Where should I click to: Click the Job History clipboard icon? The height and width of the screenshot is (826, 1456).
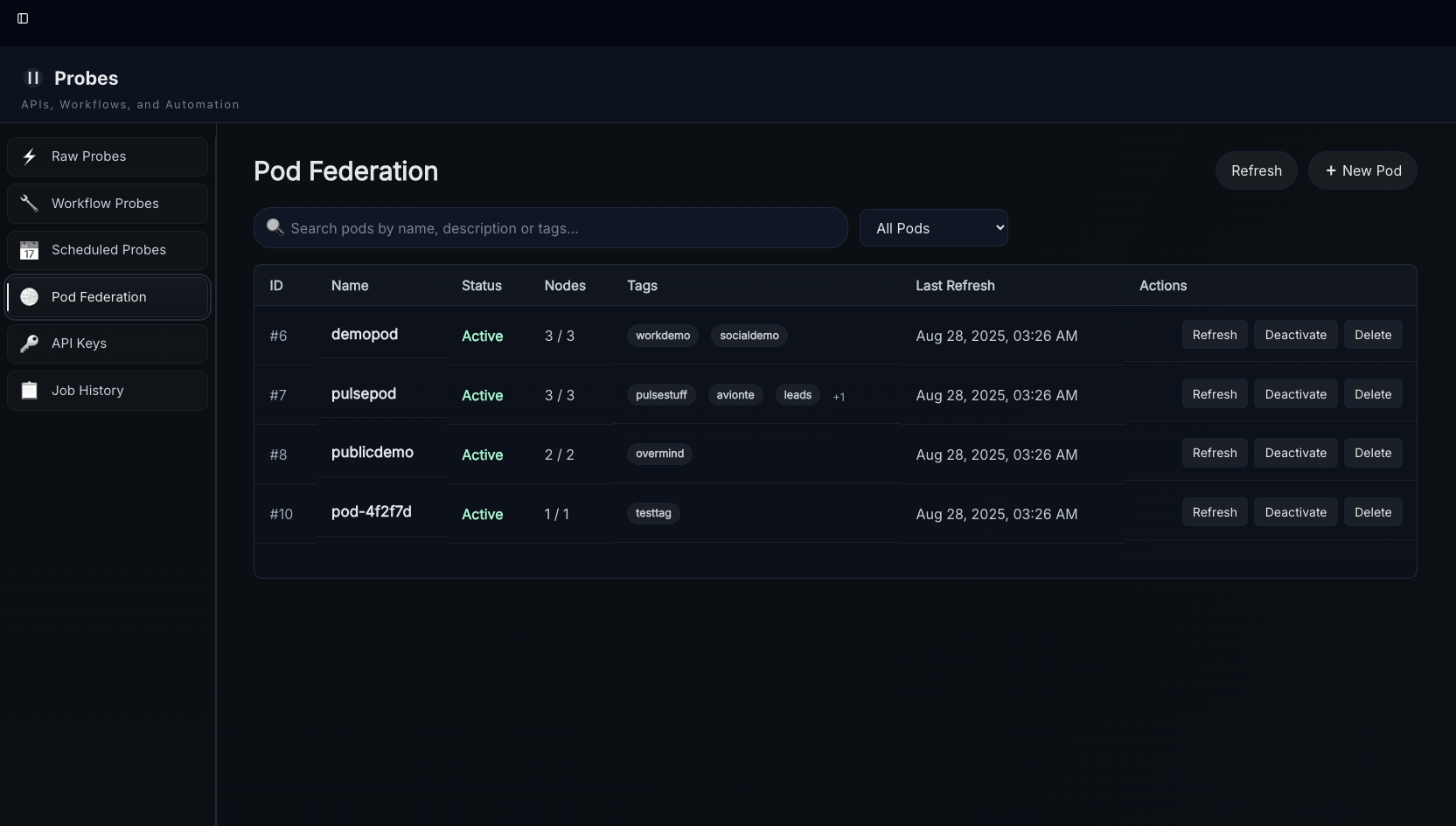coord(30,391)
